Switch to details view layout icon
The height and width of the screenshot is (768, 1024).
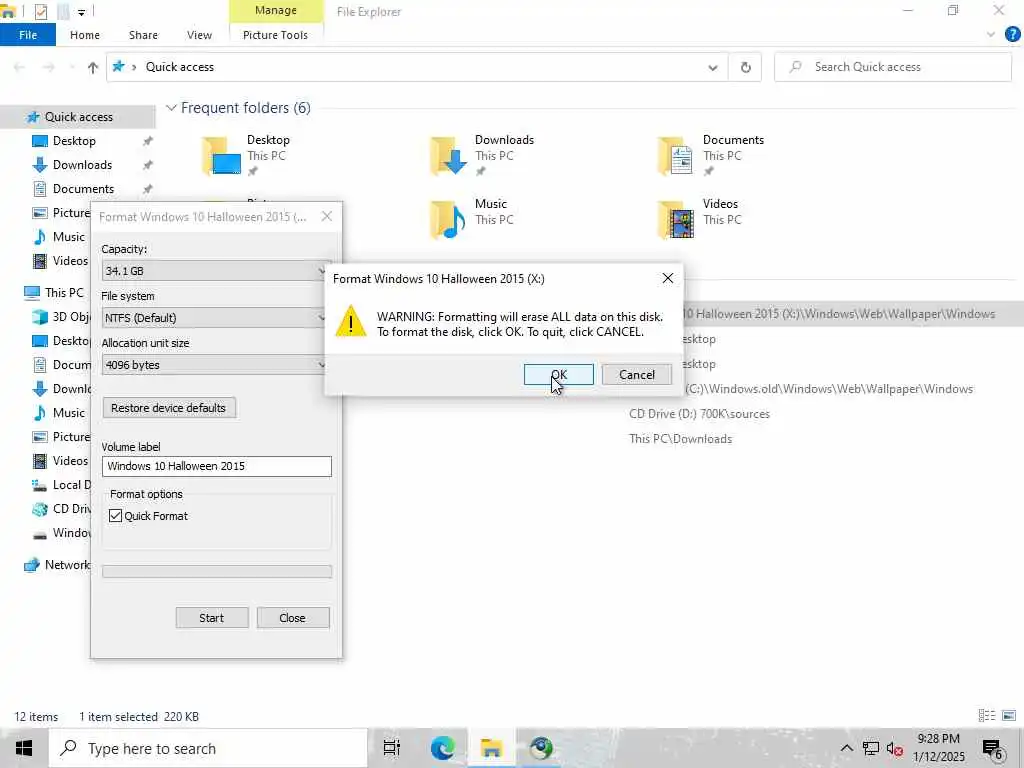987,716
